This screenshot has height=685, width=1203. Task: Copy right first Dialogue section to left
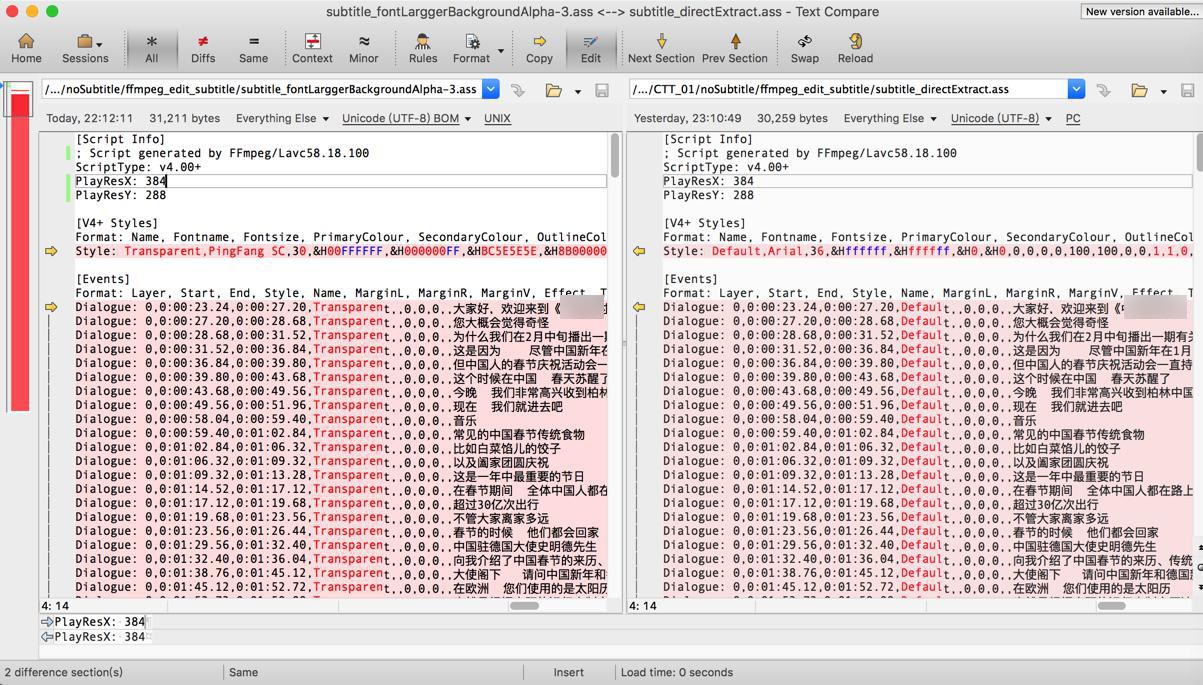point(639,307)
